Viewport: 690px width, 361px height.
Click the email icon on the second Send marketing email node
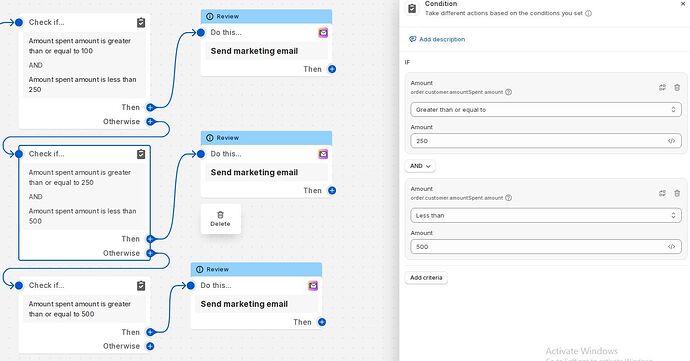323,154
